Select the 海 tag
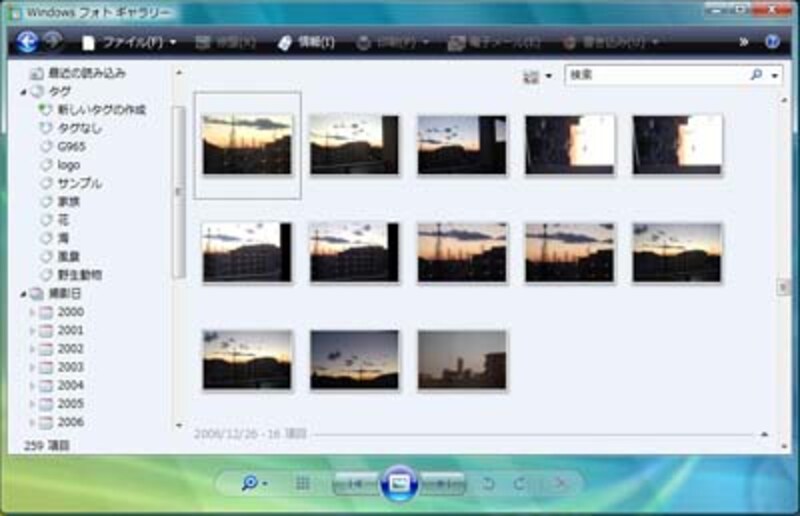 coord(55,238)
